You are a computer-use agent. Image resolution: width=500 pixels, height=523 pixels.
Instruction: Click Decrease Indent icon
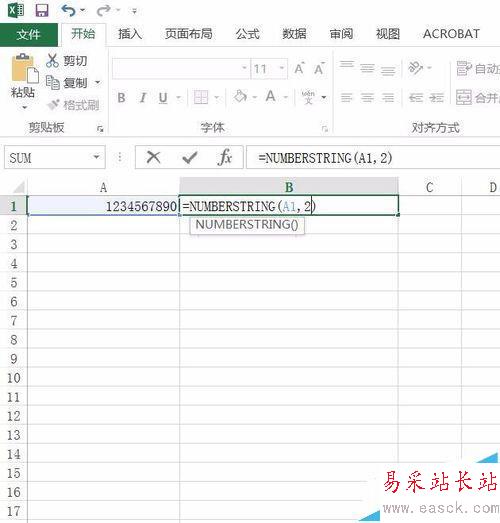pos(416,98)
